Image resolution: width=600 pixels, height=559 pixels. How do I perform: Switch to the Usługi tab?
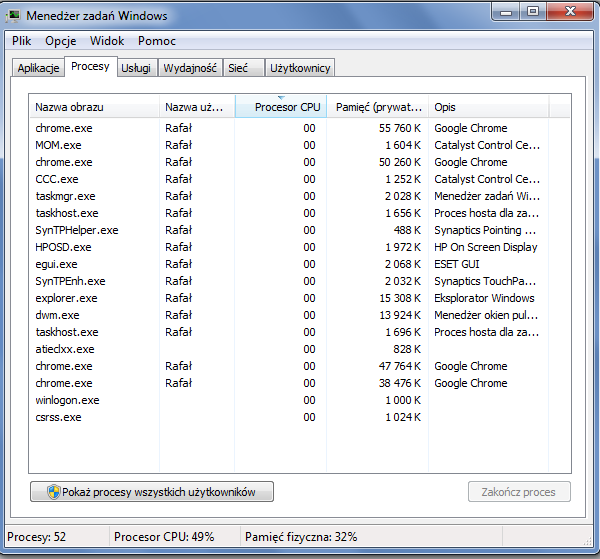pos(136,68)
